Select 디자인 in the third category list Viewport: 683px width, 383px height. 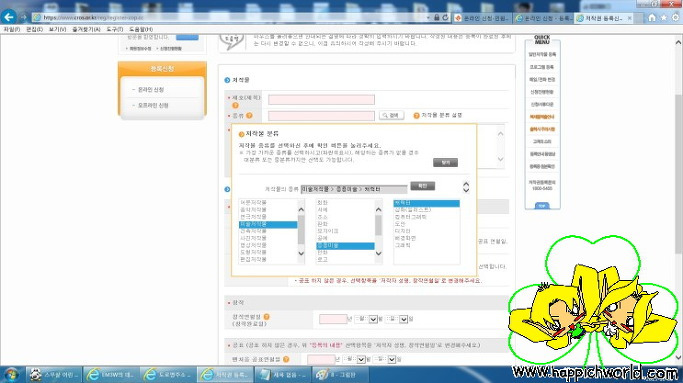[x=402, y=231]
